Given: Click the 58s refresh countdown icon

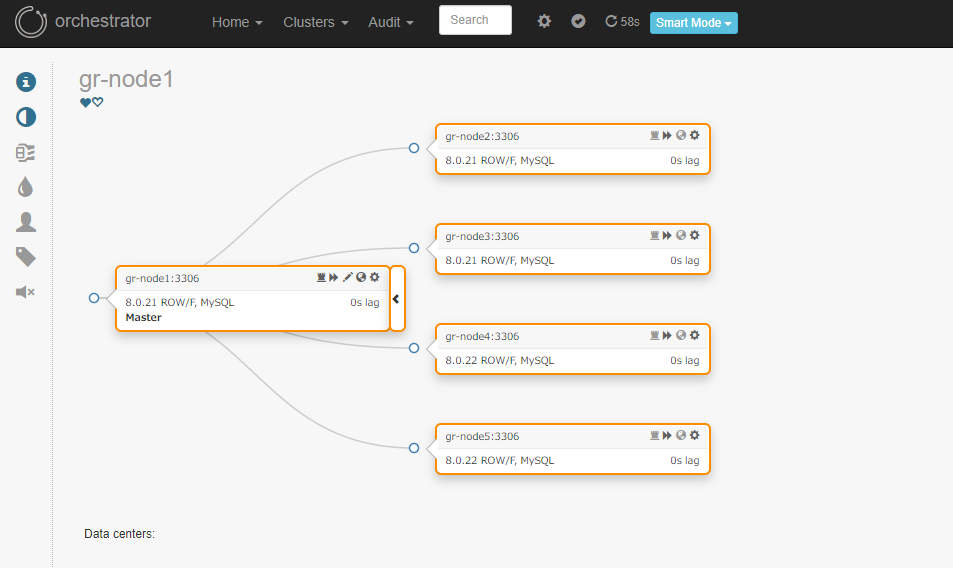Looking at the screenshot, I should coord(622,22).
